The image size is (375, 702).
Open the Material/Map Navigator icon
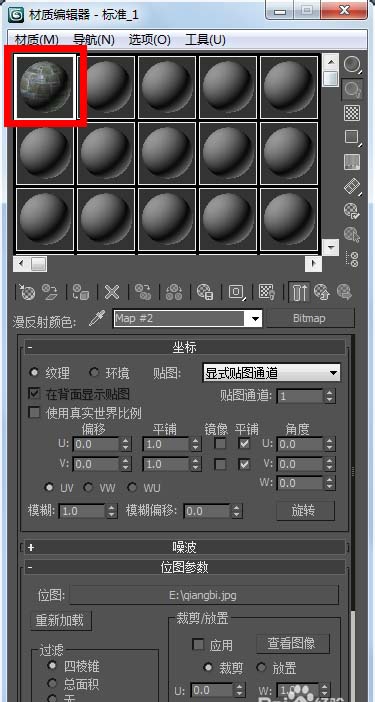[x=353, y=259]
